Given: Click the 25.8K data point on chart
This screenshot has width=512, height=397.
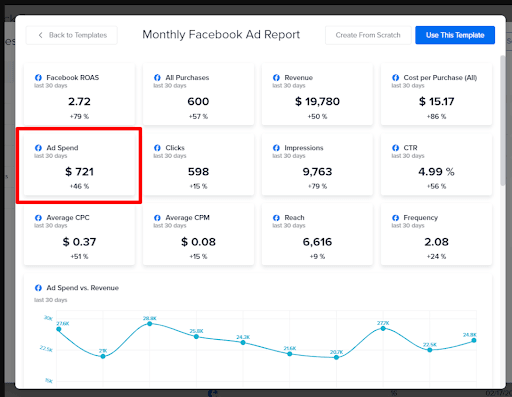Looking at the screenshot, I should click(196, 337).
